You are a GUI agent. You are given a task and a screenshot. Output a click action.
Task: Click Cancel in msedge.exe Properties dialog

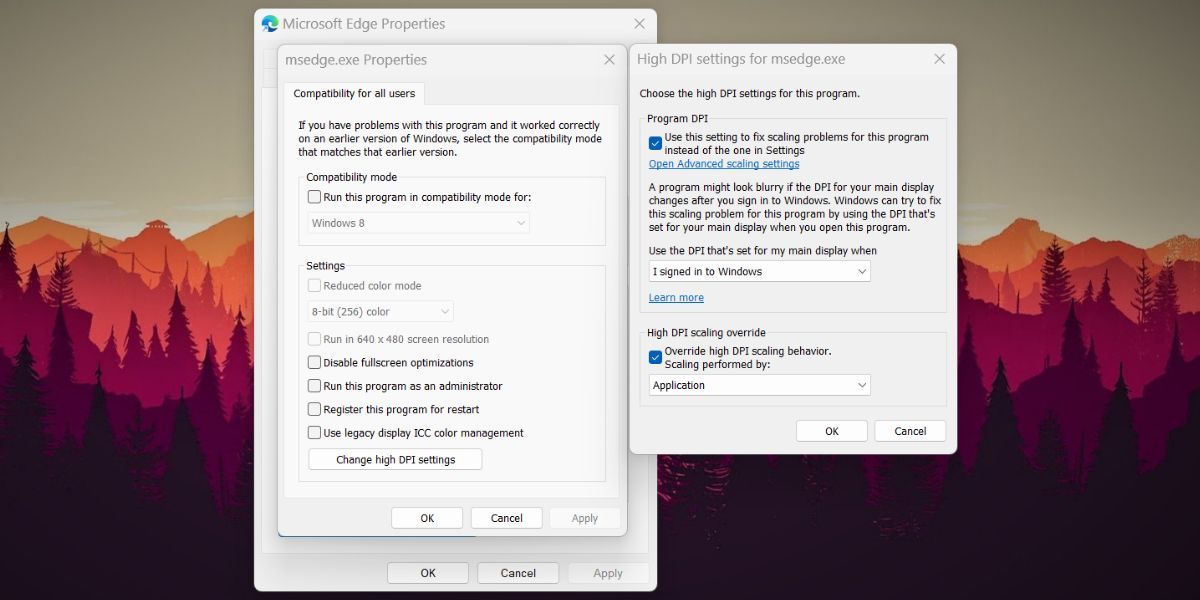[x=506, y=518]
